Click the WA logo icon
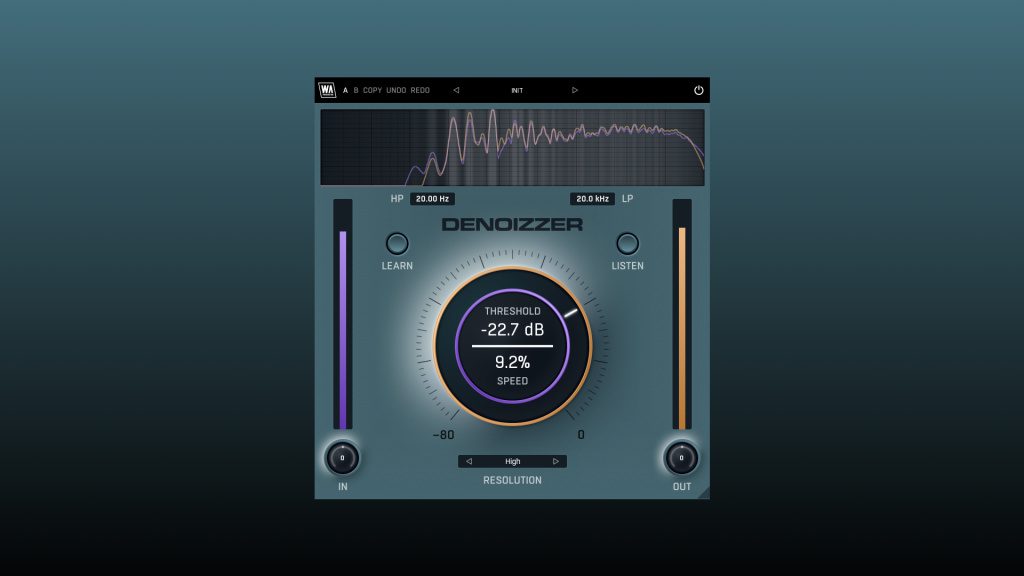The width and height of the screenshot is (1024, 576). 327,90
